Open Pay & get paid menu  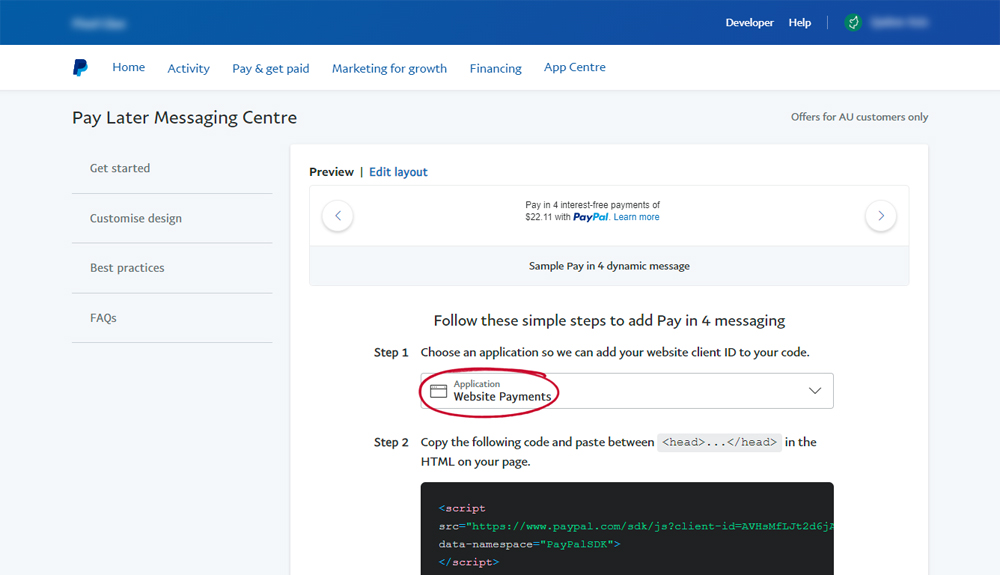pos(270,68)
